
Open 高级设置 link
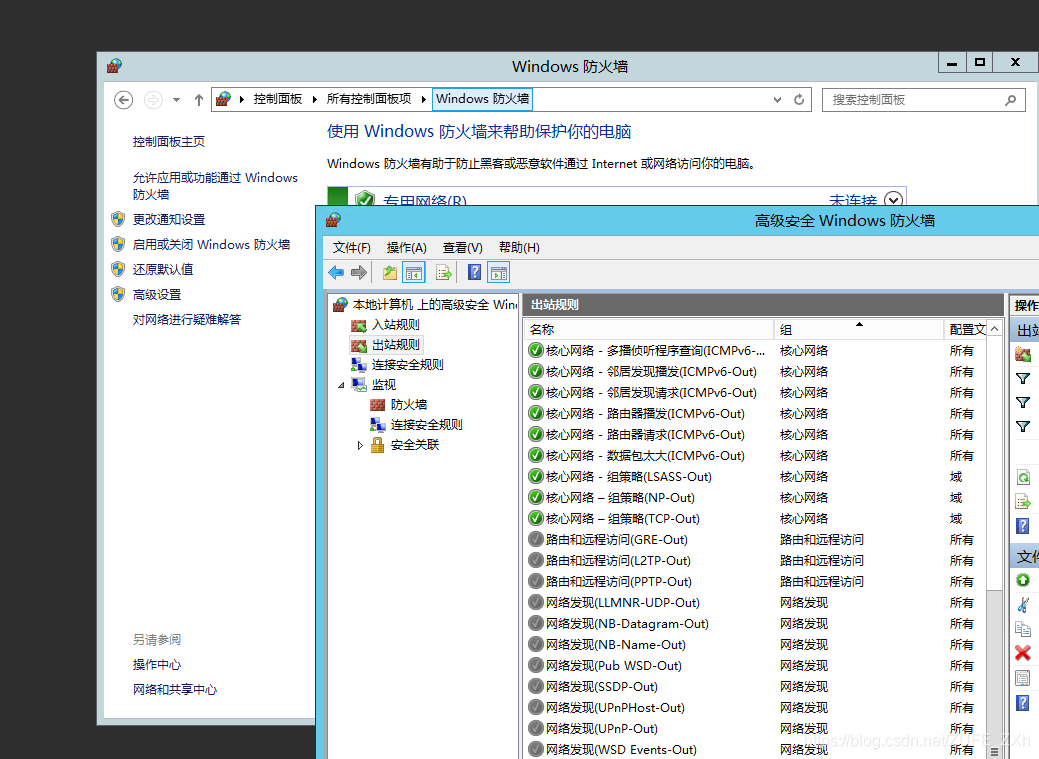[156, 294]
